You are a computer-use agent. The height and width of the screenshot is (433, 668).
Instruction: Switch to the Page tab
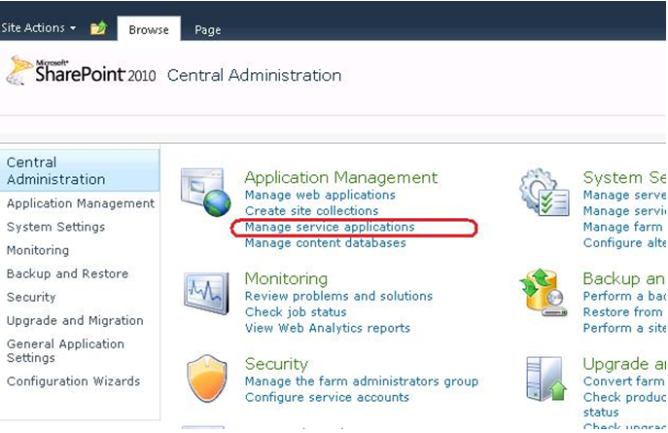tap(208, 29)
